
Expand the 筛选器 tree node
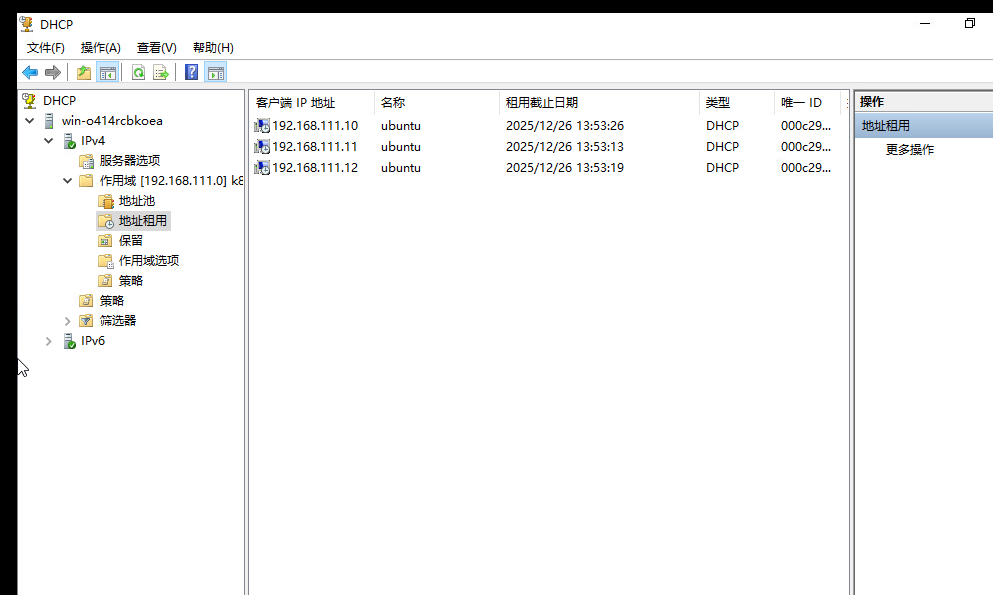pyautogui.click(x=67, y=321)
